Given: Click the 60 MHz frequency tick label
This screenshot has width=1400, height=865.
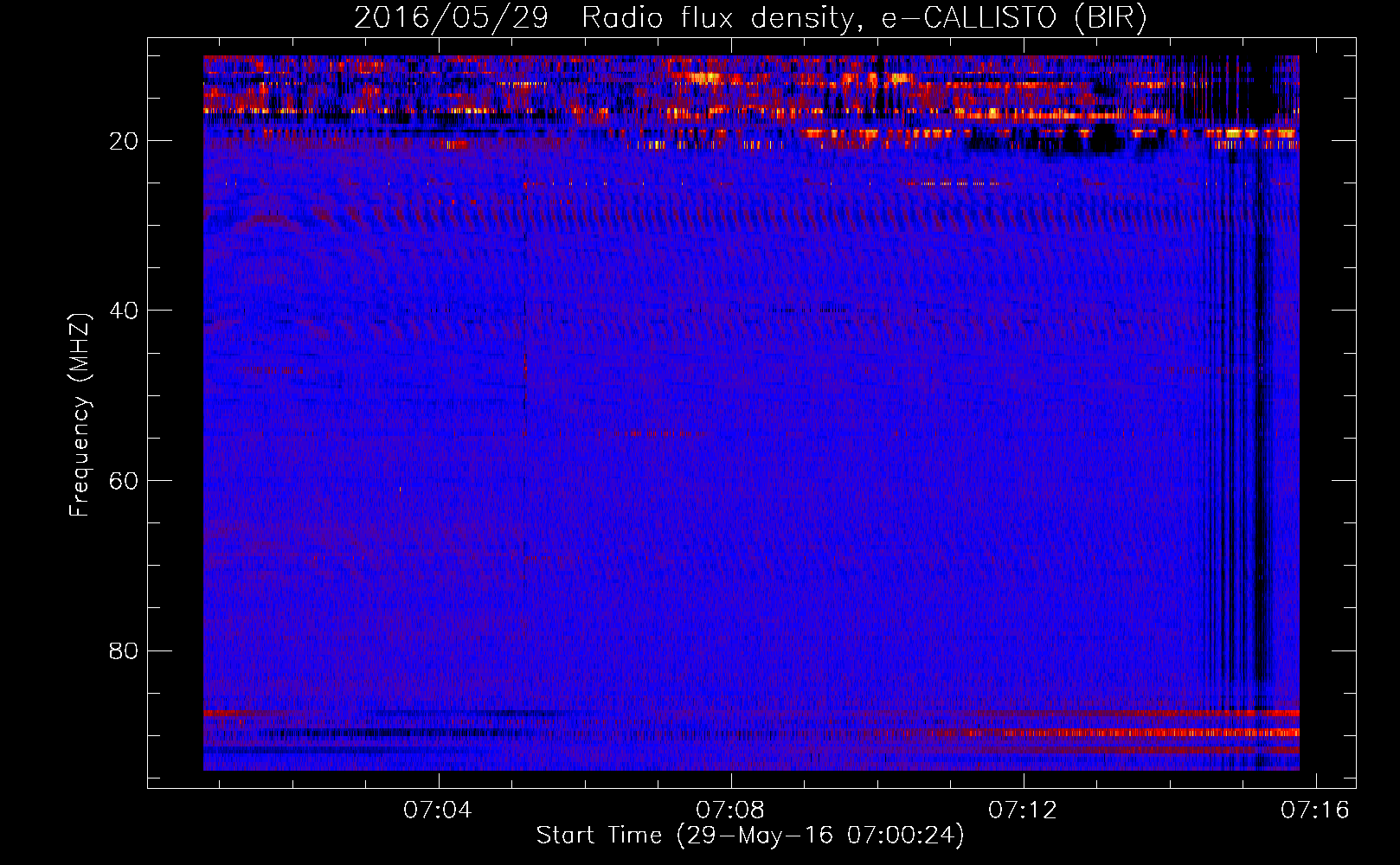Looking at the screenshot, I should pyautogui.click(x=124, y=481).
